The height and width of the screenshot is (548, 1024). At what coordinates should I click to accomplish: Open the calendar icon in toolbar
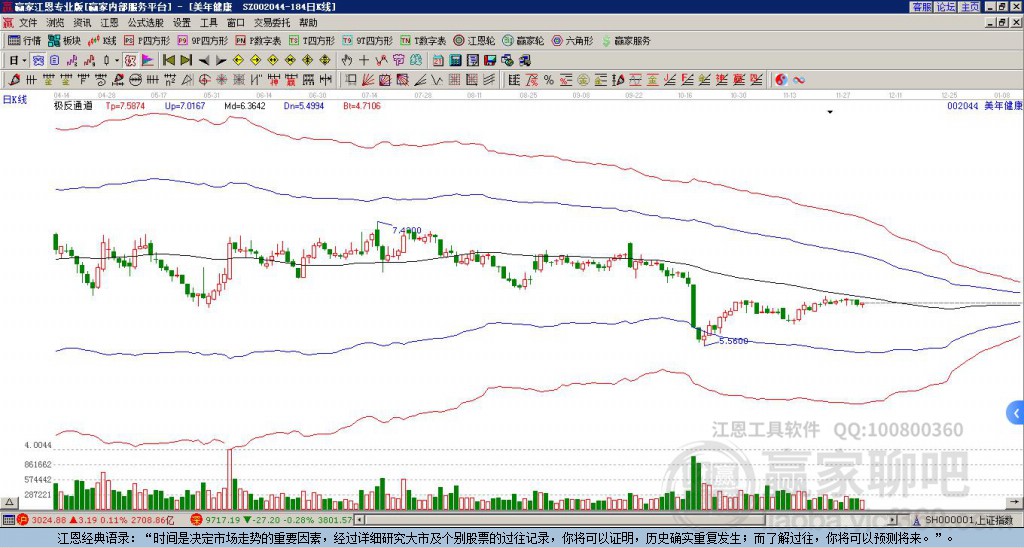click(x=438, y=61)
